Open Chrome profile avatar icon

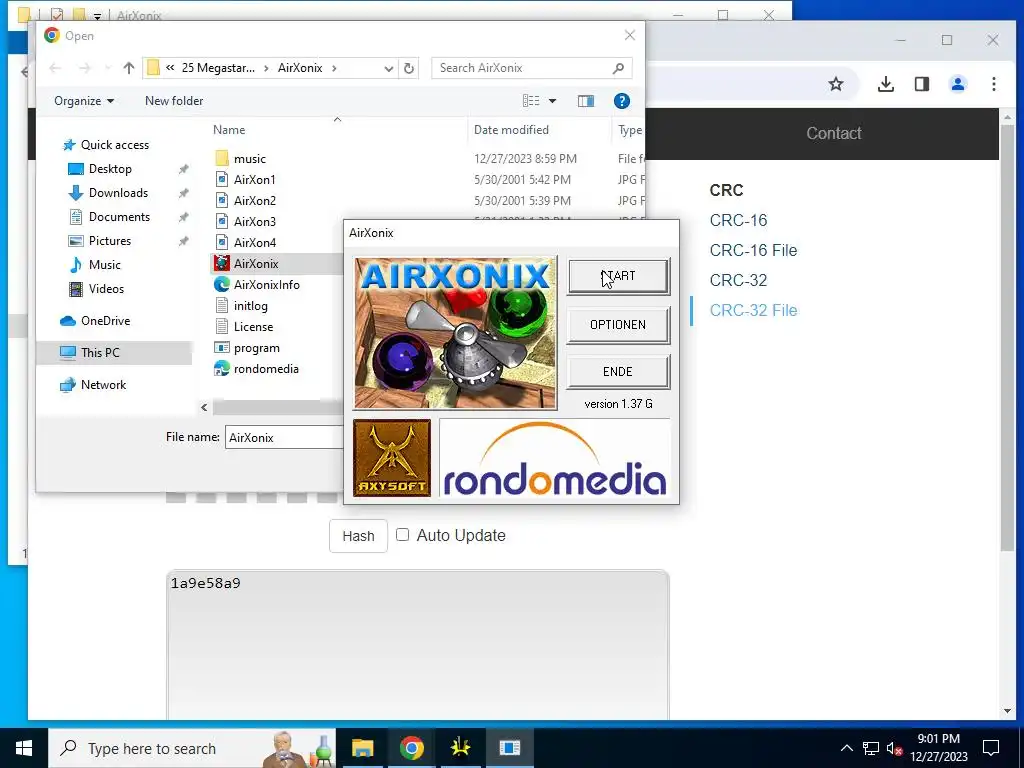click(x=957, y=84)
